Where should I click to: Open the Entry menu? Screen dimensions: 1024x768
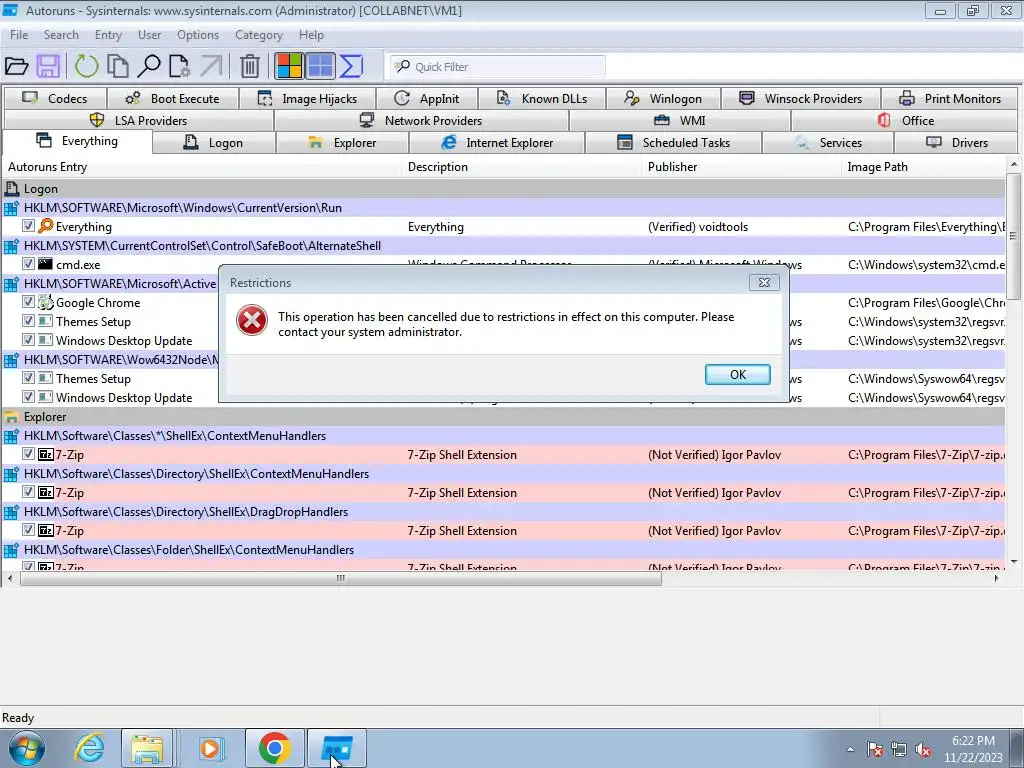point(108,35)
